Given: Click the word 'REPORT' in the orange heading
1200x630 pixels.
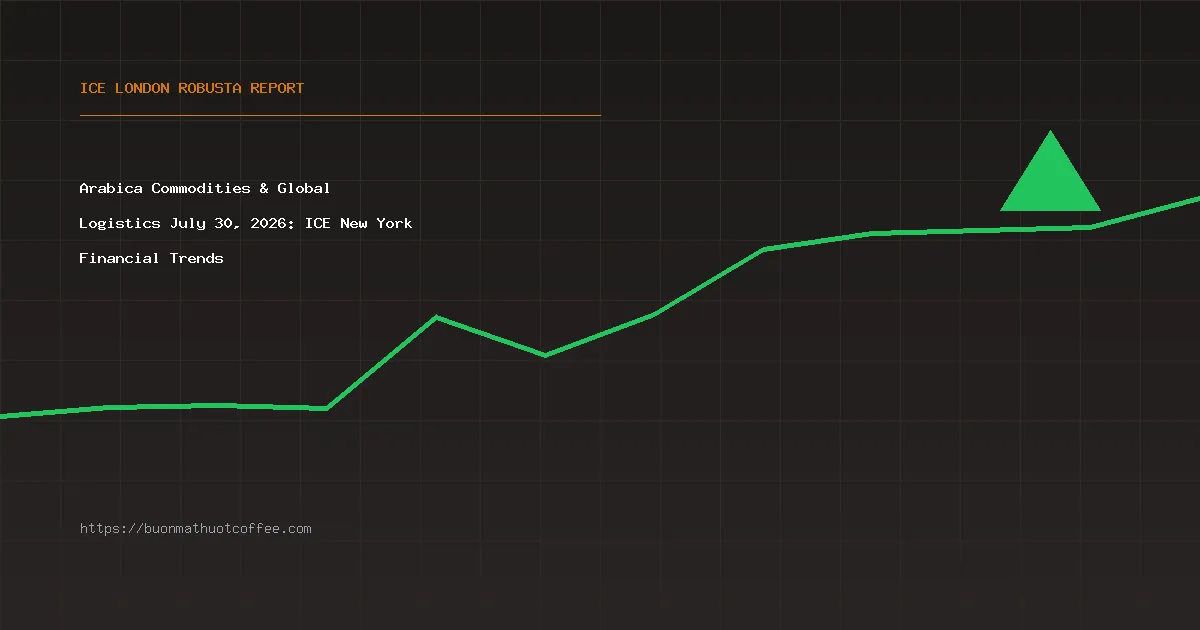Looking at the screenshot, I should coord(277,88).
